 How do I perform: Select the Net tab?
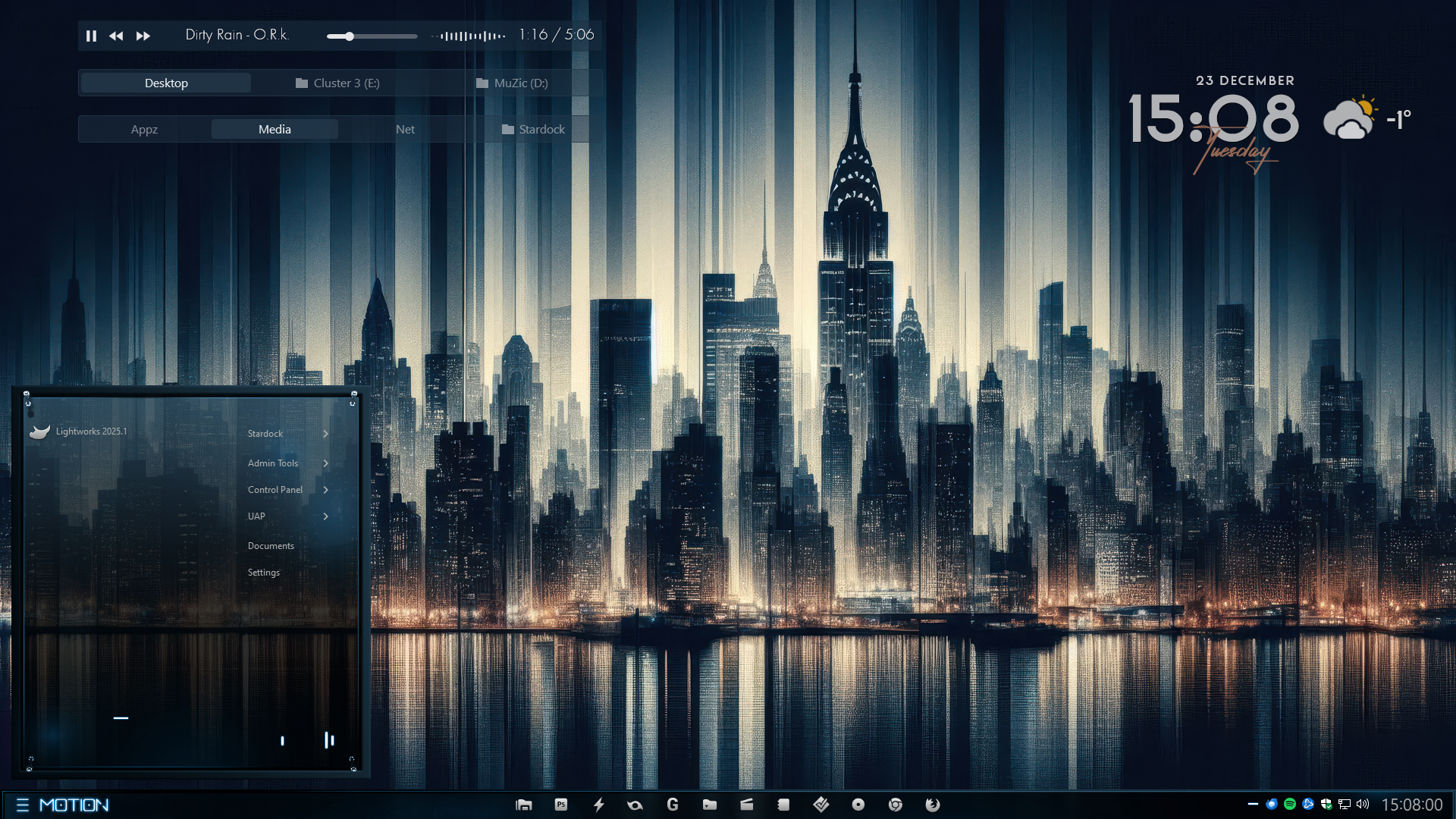click(405, 130)
